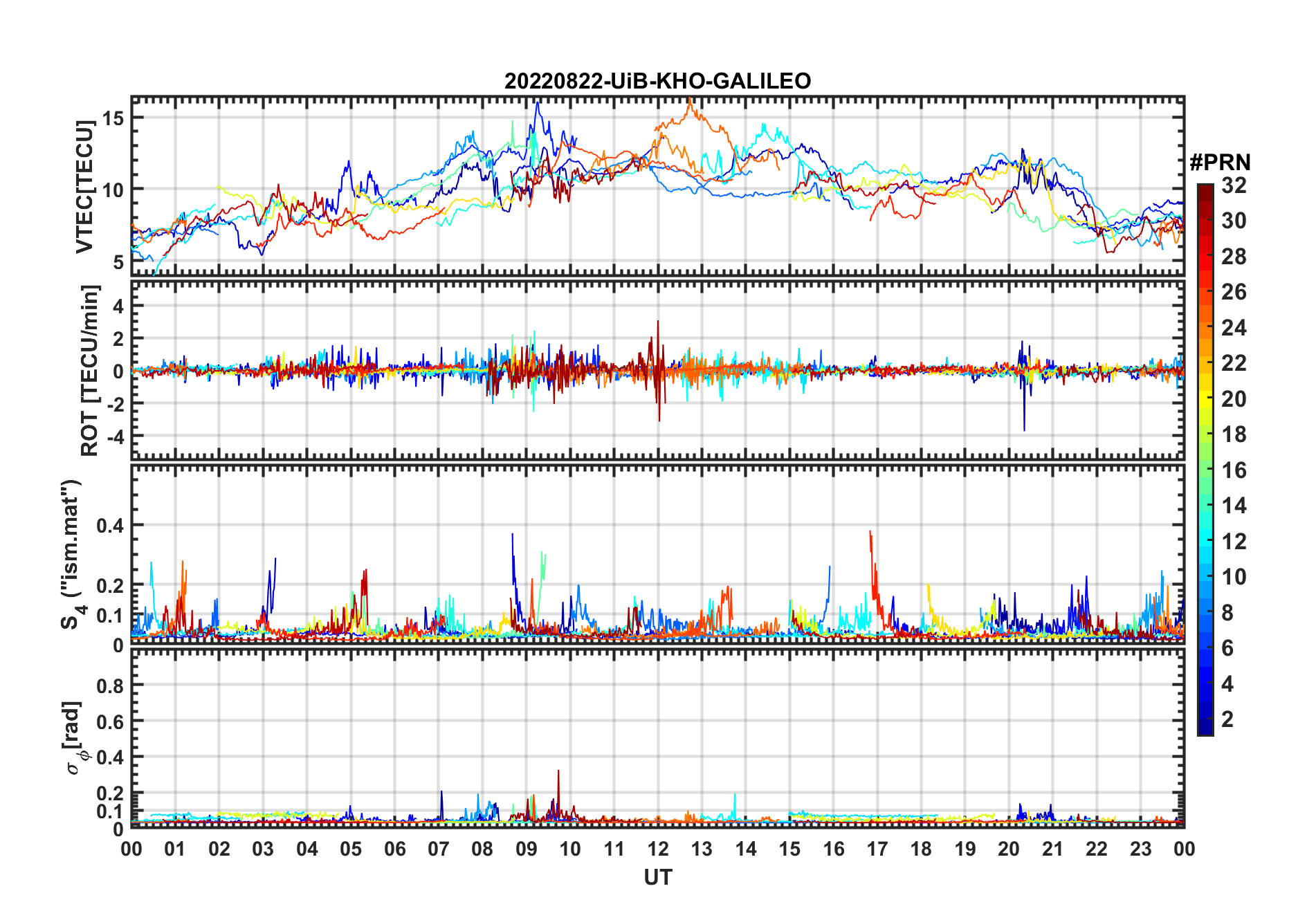The image size is (1316, 920).
Task: Click the UT x-axis label
Action: [x=657, y=877]
